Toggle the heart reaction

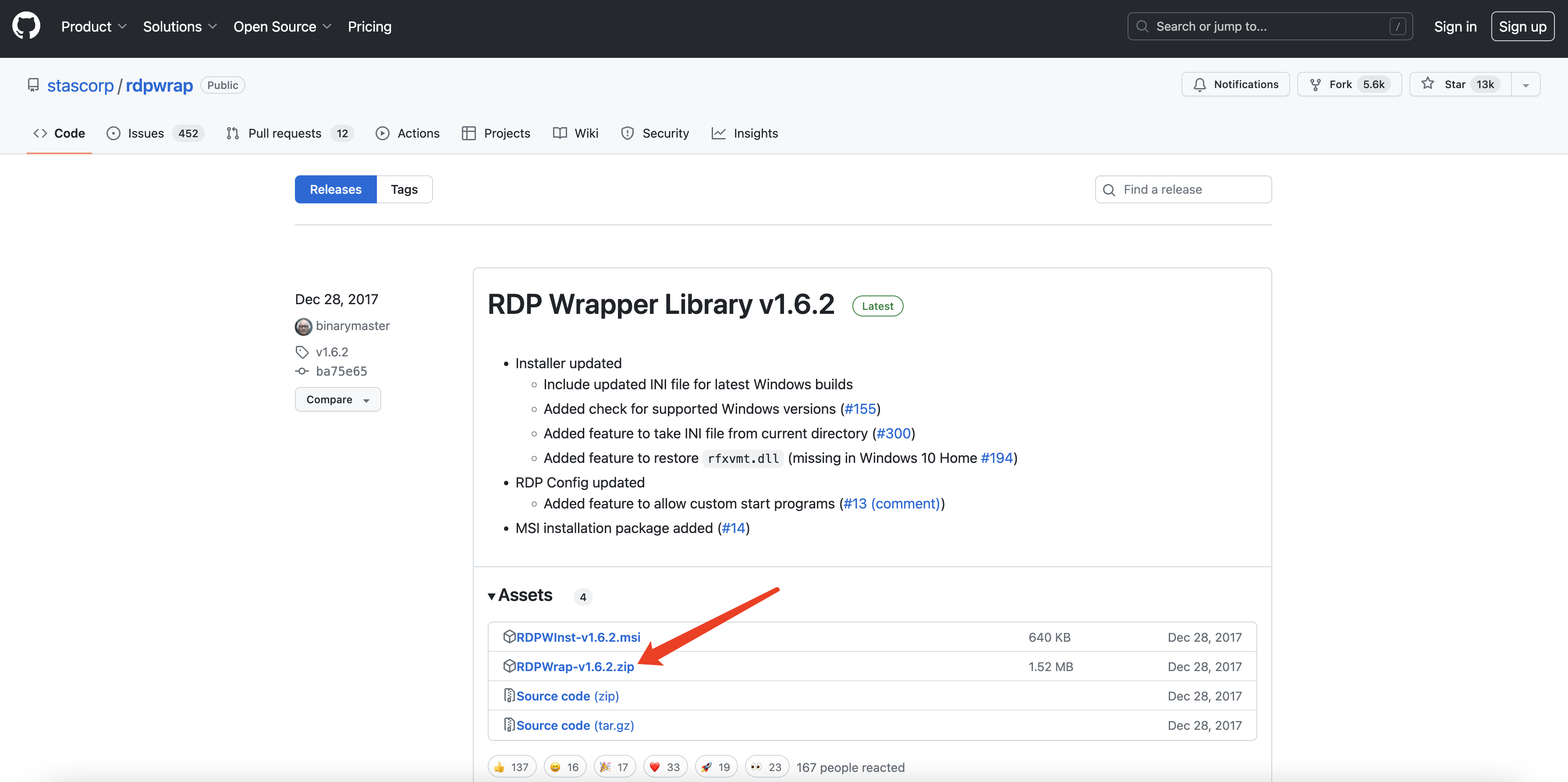665,767
